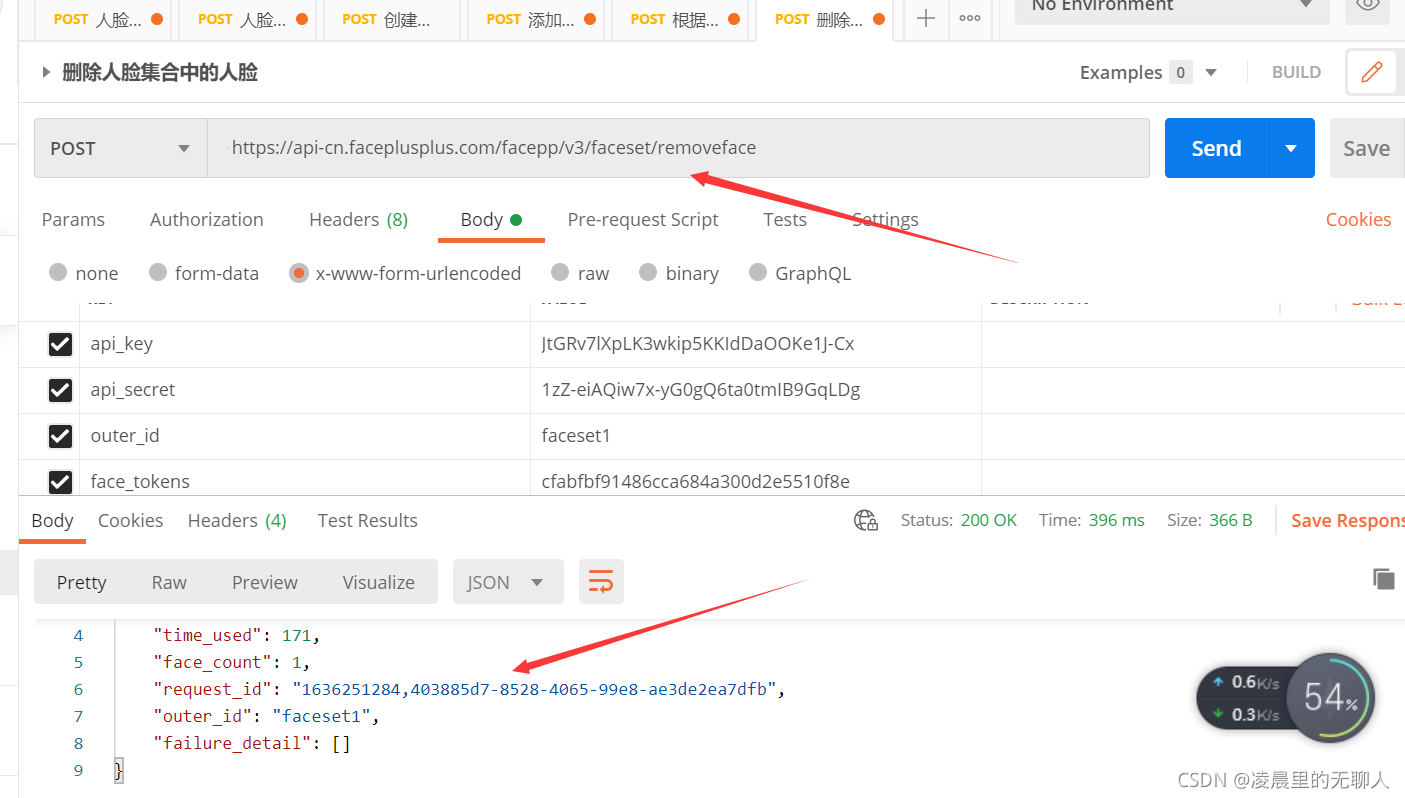This screenshot has height=798, width=1405.
Task: Open the orange Cookies link
Action: 1358,220
